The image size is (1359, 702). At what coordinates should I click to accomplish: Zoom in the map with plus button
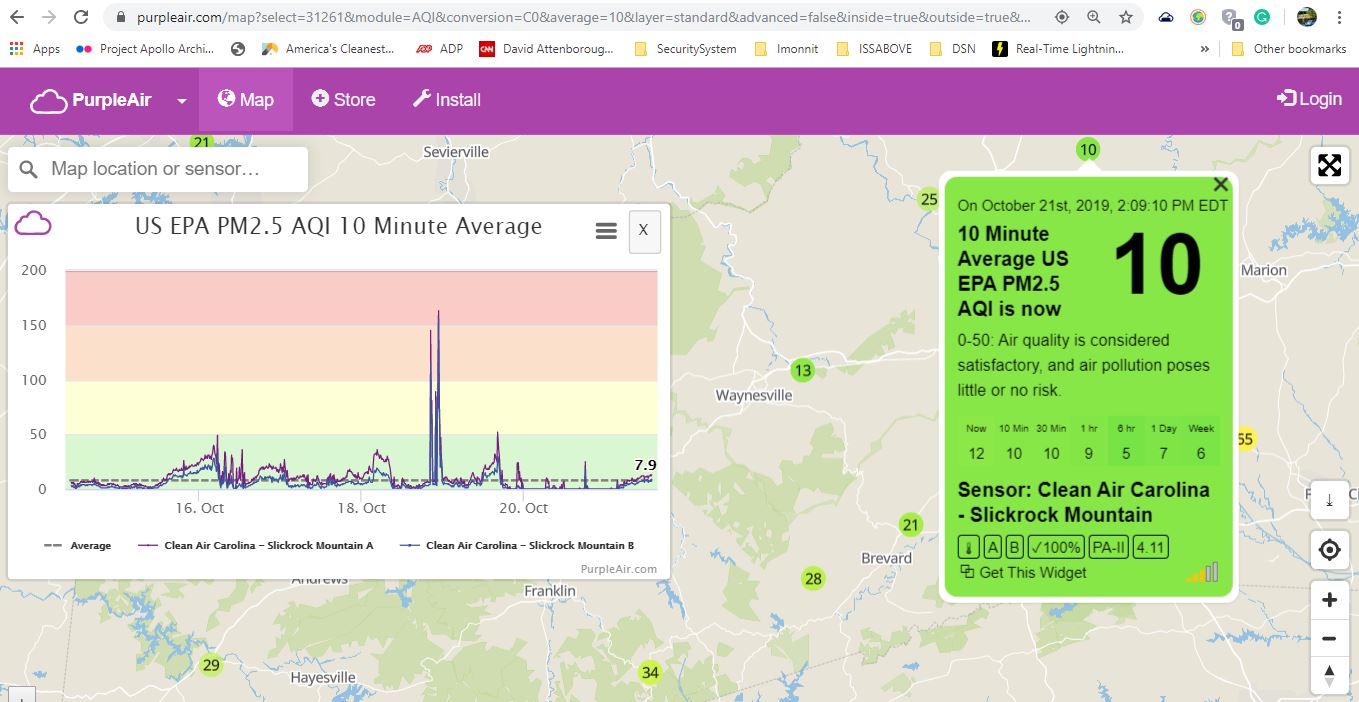click(x=1329, y=600)
